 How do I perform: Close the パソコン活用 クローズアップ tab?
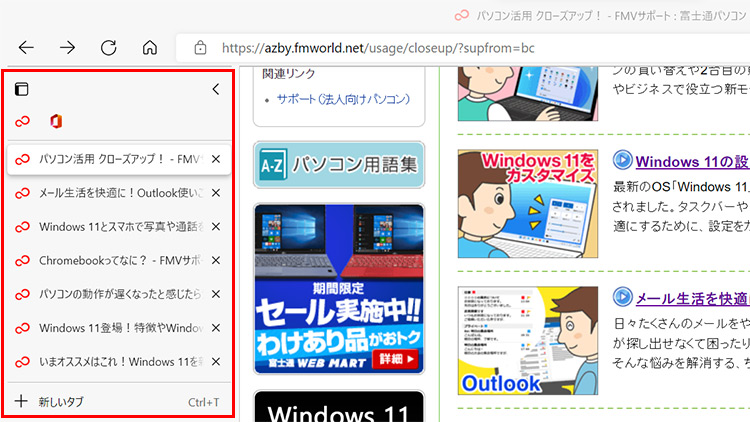click(215, 159)
